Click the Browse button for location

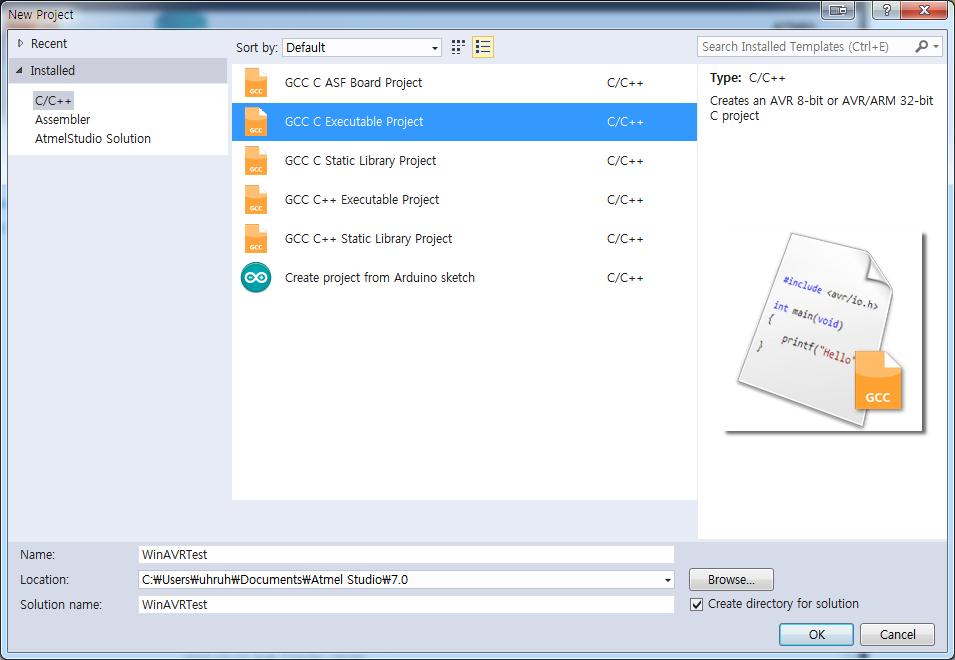730,579
